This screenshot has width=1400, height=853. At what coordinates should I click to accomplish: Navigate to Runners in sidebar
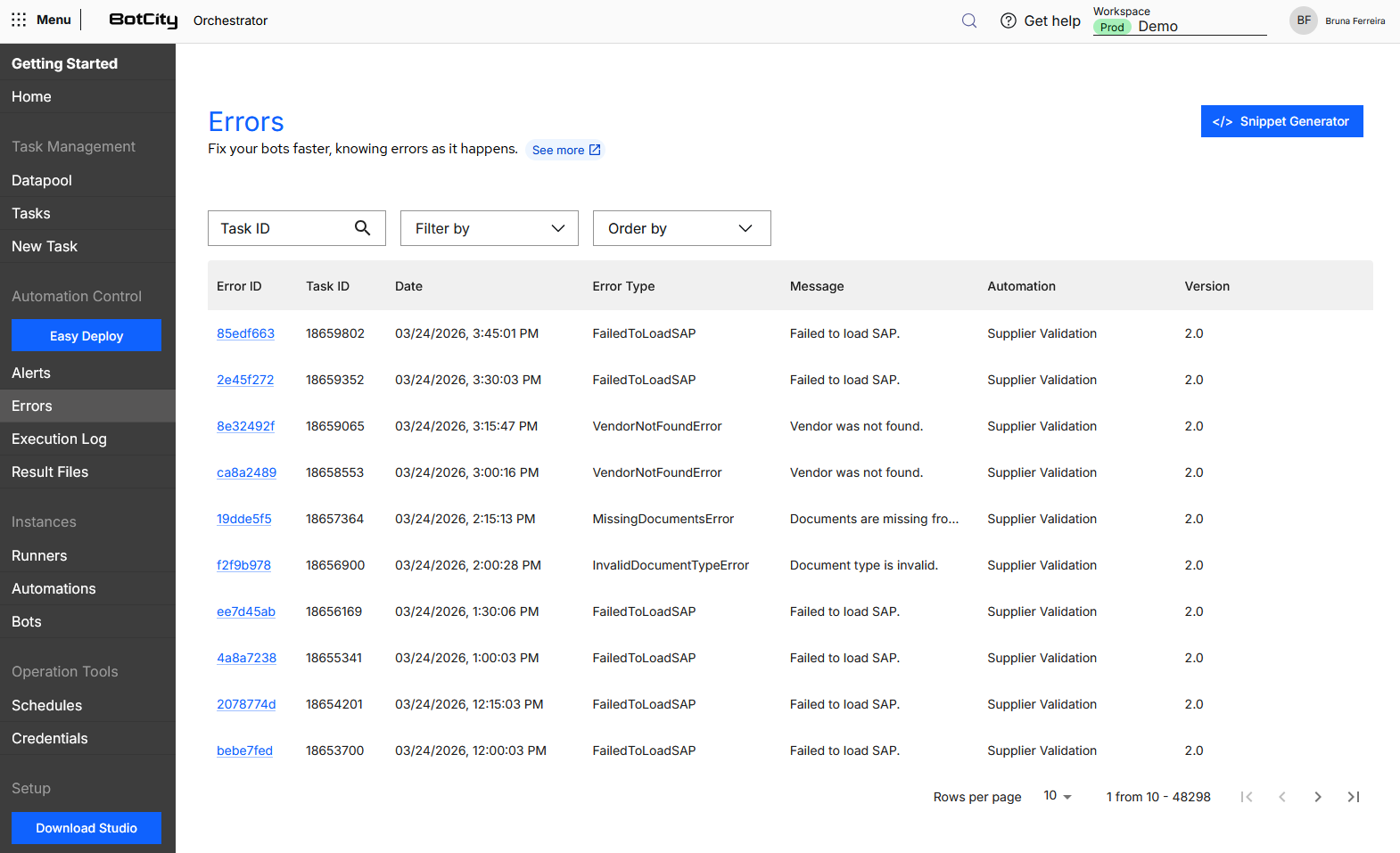click(39, 555)
